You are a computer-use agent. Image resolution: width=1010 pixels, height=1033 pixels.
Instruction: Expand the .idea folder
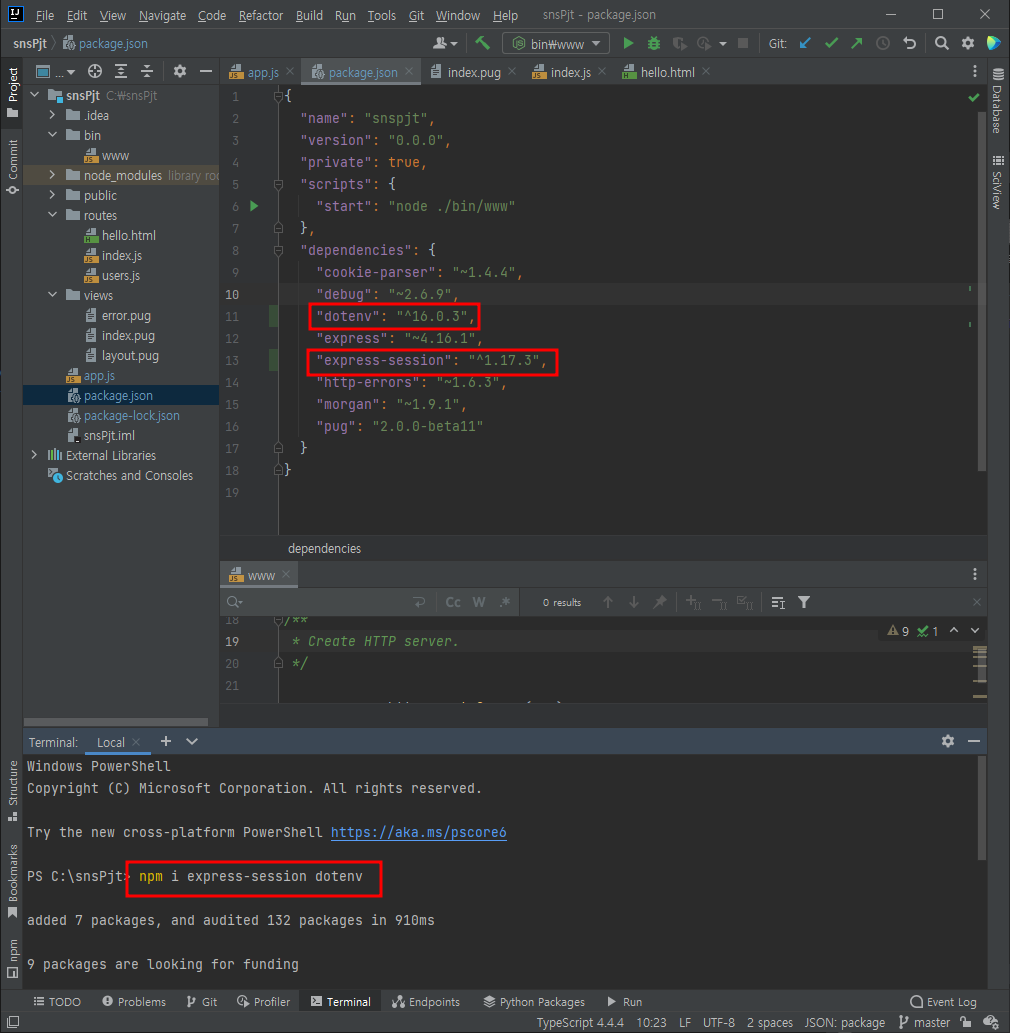[x=53, y=115]
